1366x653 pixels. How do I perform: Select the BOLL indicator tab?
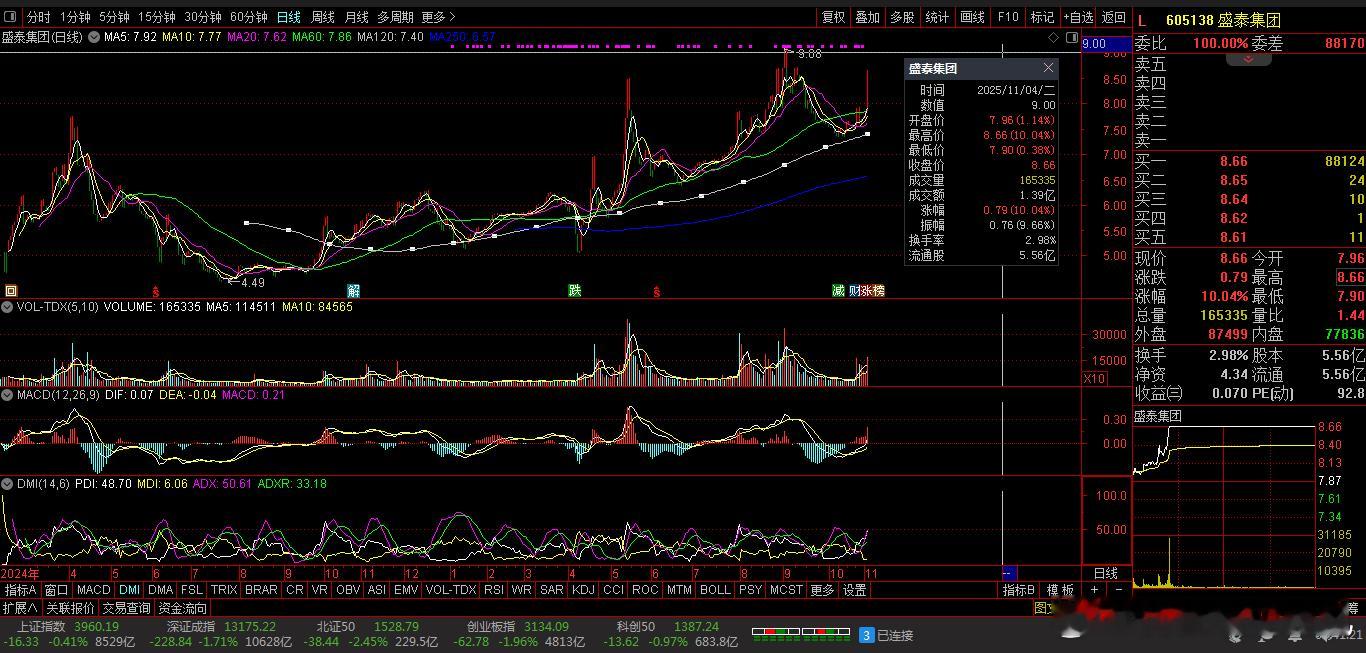(715, 591)
